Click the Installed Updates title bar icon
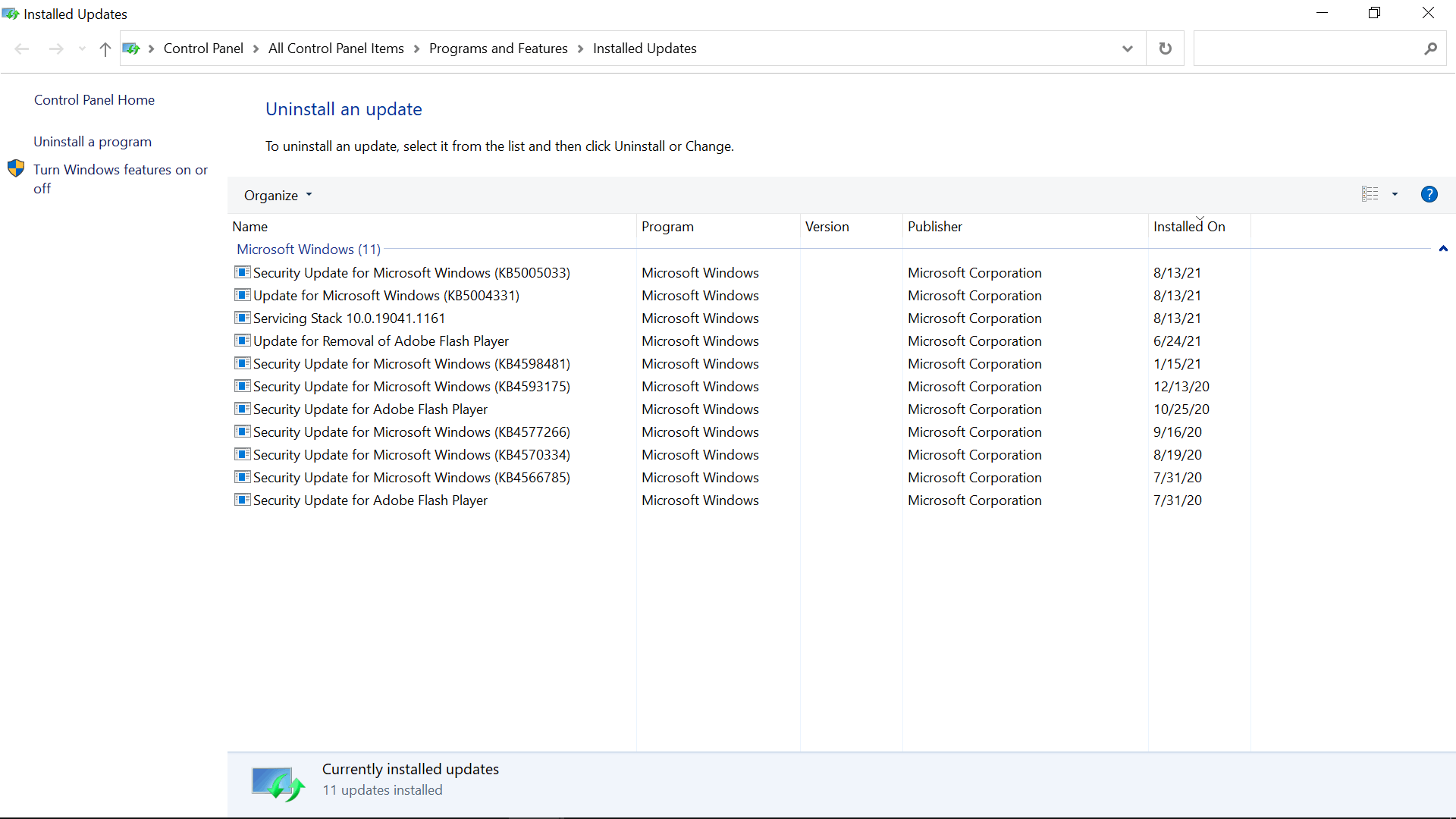The height and width of the screenshot is (819, 1456). point(11,14)
